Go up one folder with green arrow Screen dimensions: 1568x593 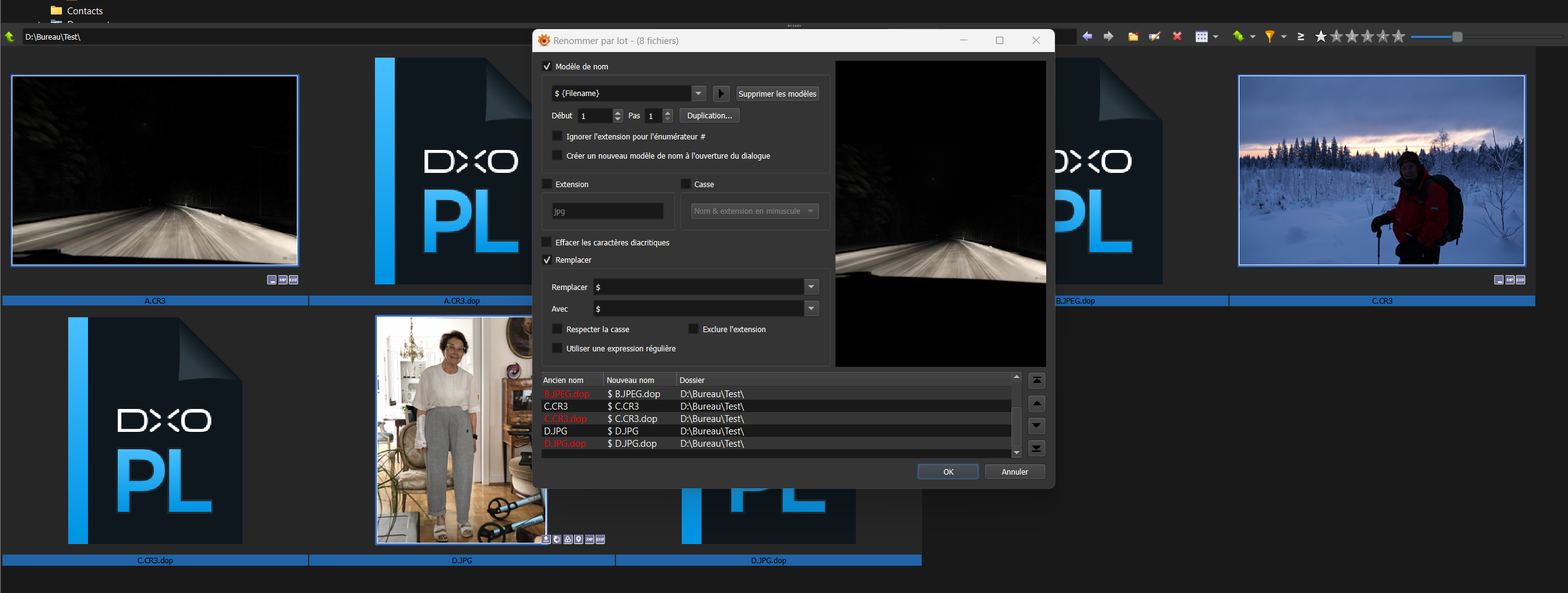point(9,37)
